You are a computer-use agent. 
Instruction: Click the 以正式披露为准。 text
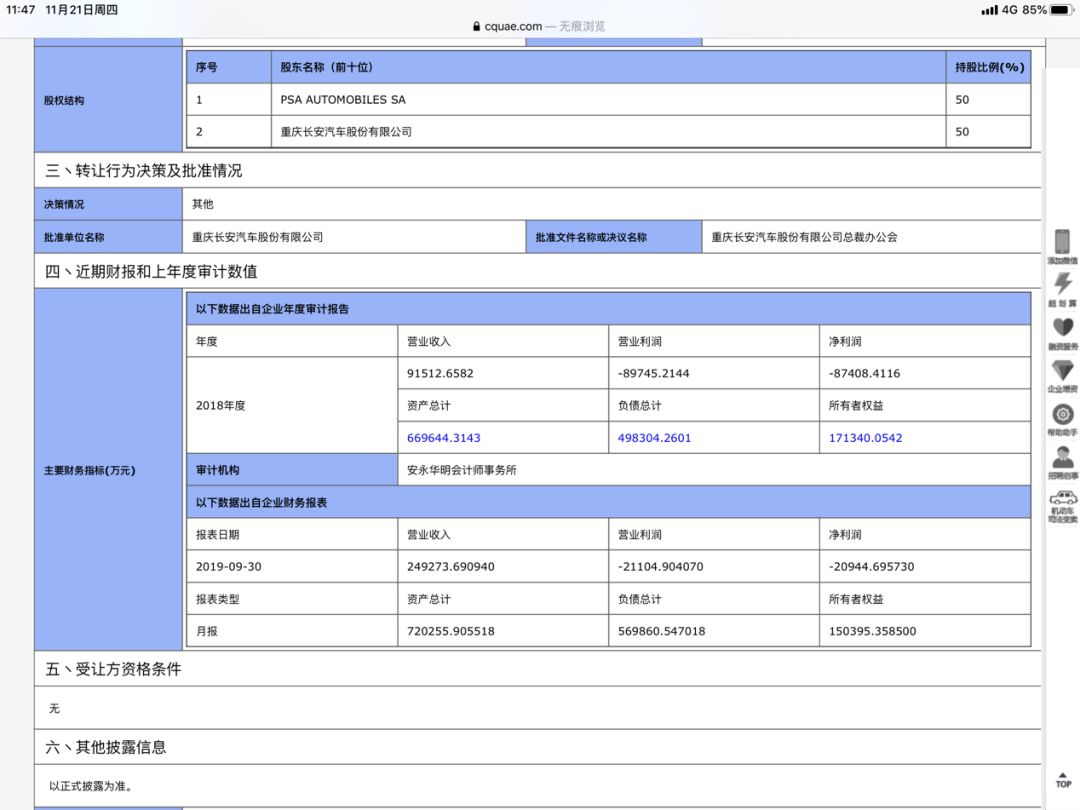(90, 786)
